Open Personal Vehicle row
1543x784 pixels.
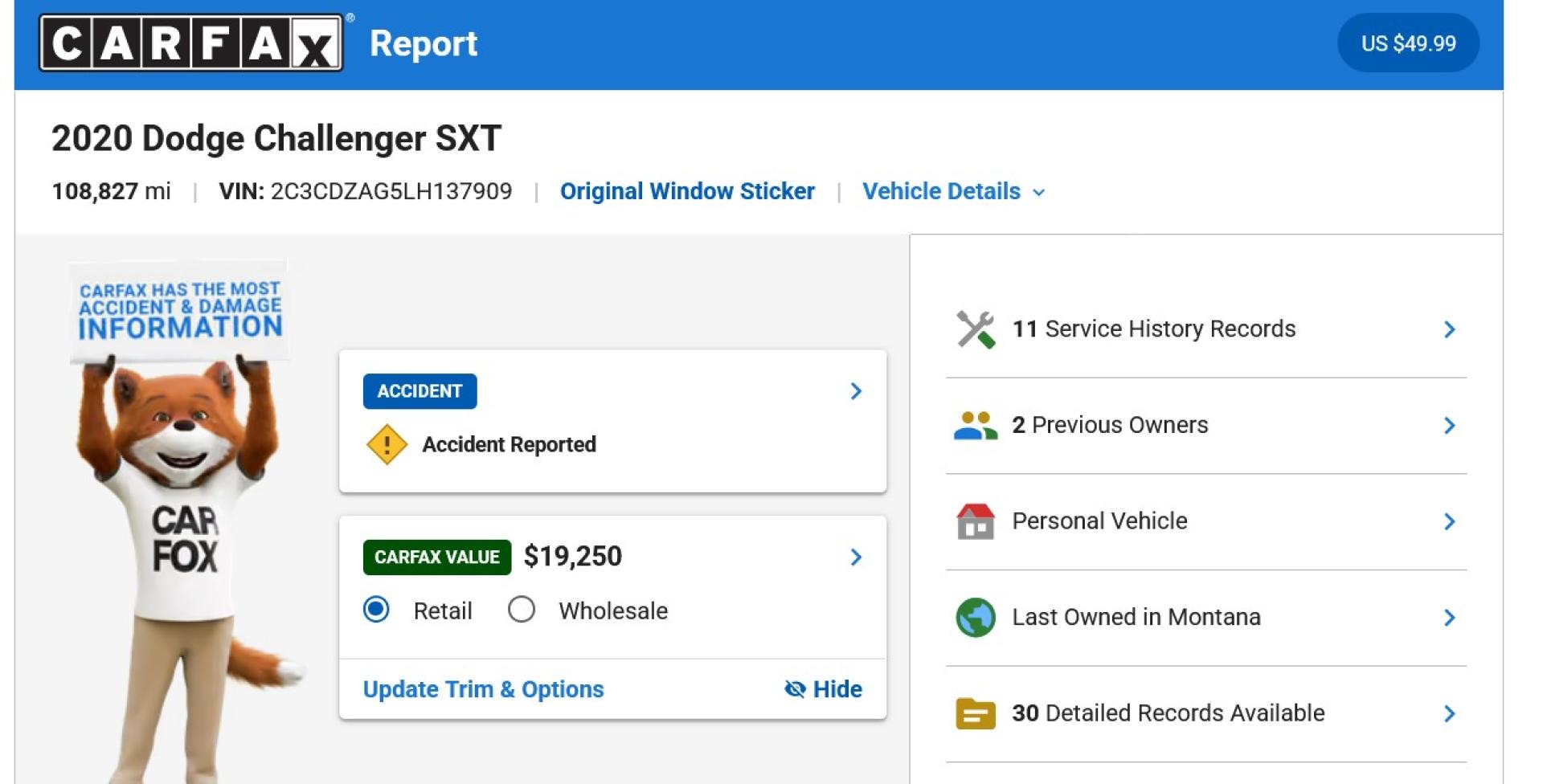[1206, 522]
